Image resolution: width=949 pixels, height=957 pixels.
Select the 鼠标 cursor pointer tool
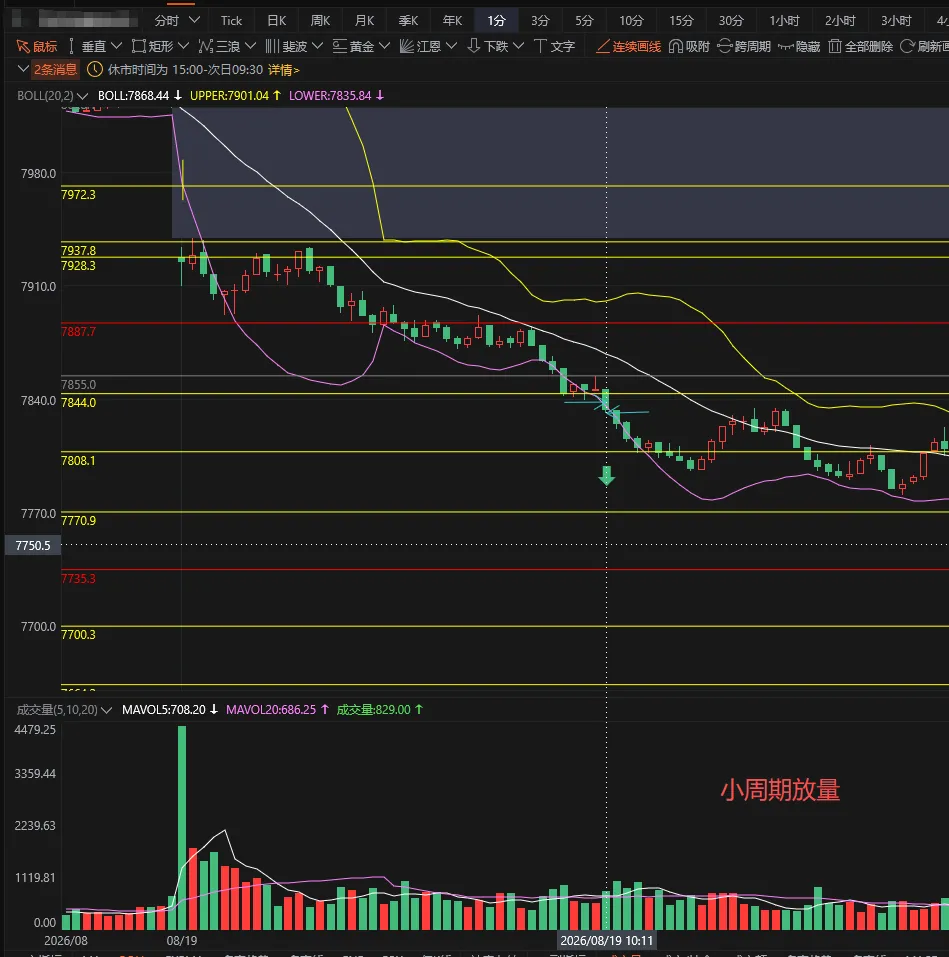[x=37, y=46]
